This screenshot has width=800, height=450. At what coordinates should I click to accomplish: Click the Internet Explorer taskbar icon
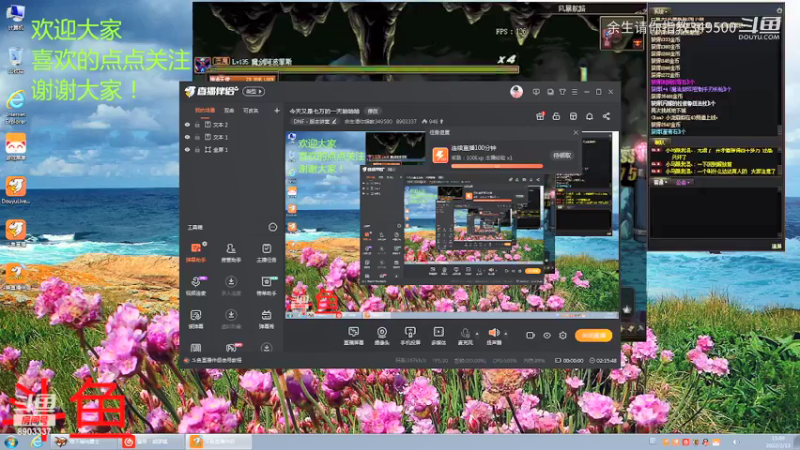coord(37,442)
